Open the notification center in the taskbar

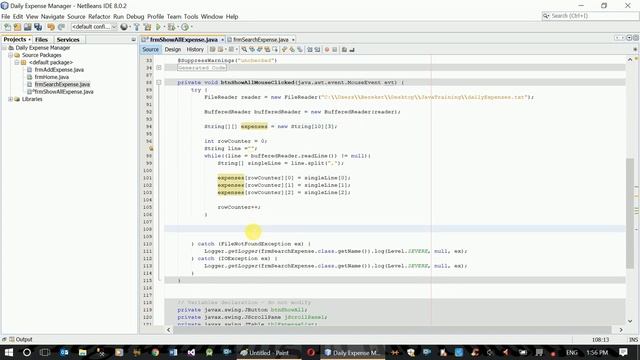point(623,353)
